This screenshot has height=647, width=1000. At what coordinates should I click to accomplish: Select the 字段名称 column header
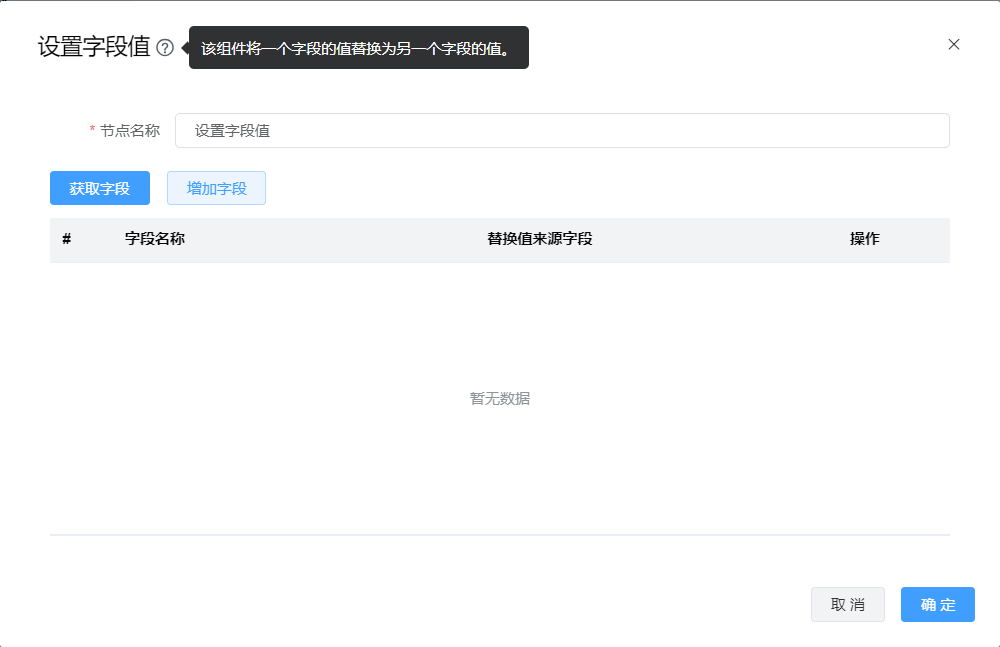coord(154,239)
